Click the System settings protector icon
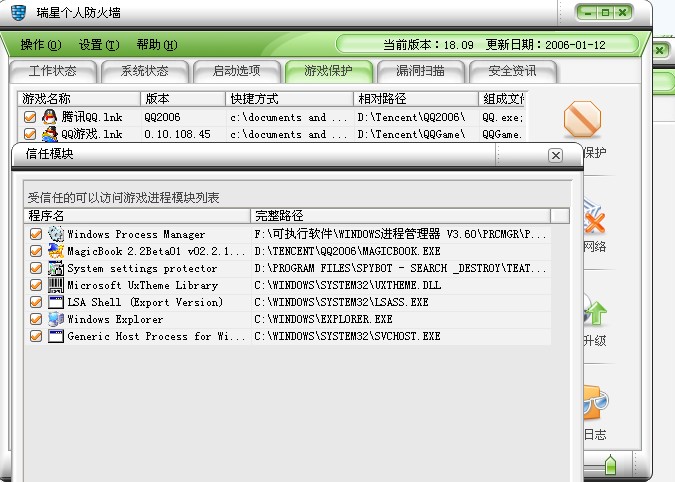Image resolution: width=675 pixels, height=482 pixels. pos(56,268)
